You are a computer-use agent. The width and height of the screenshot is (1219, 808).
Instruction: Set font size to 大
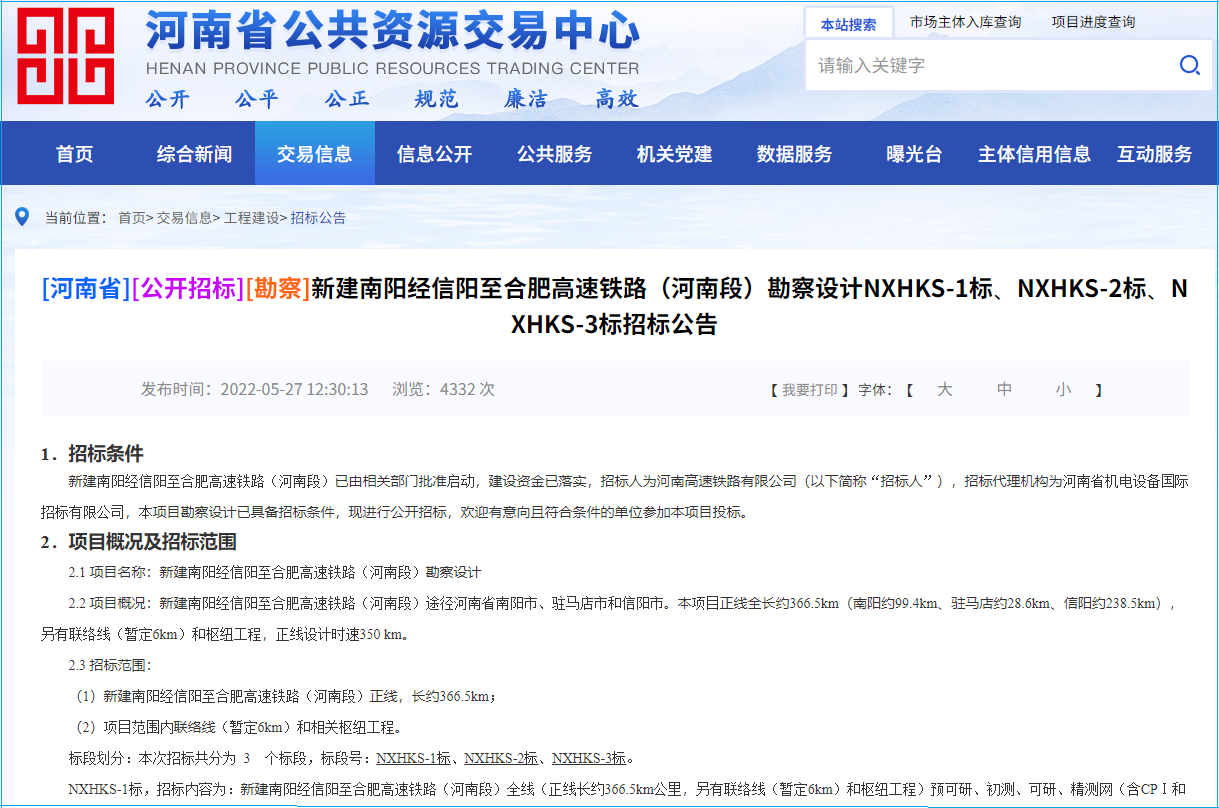point(944,390)
